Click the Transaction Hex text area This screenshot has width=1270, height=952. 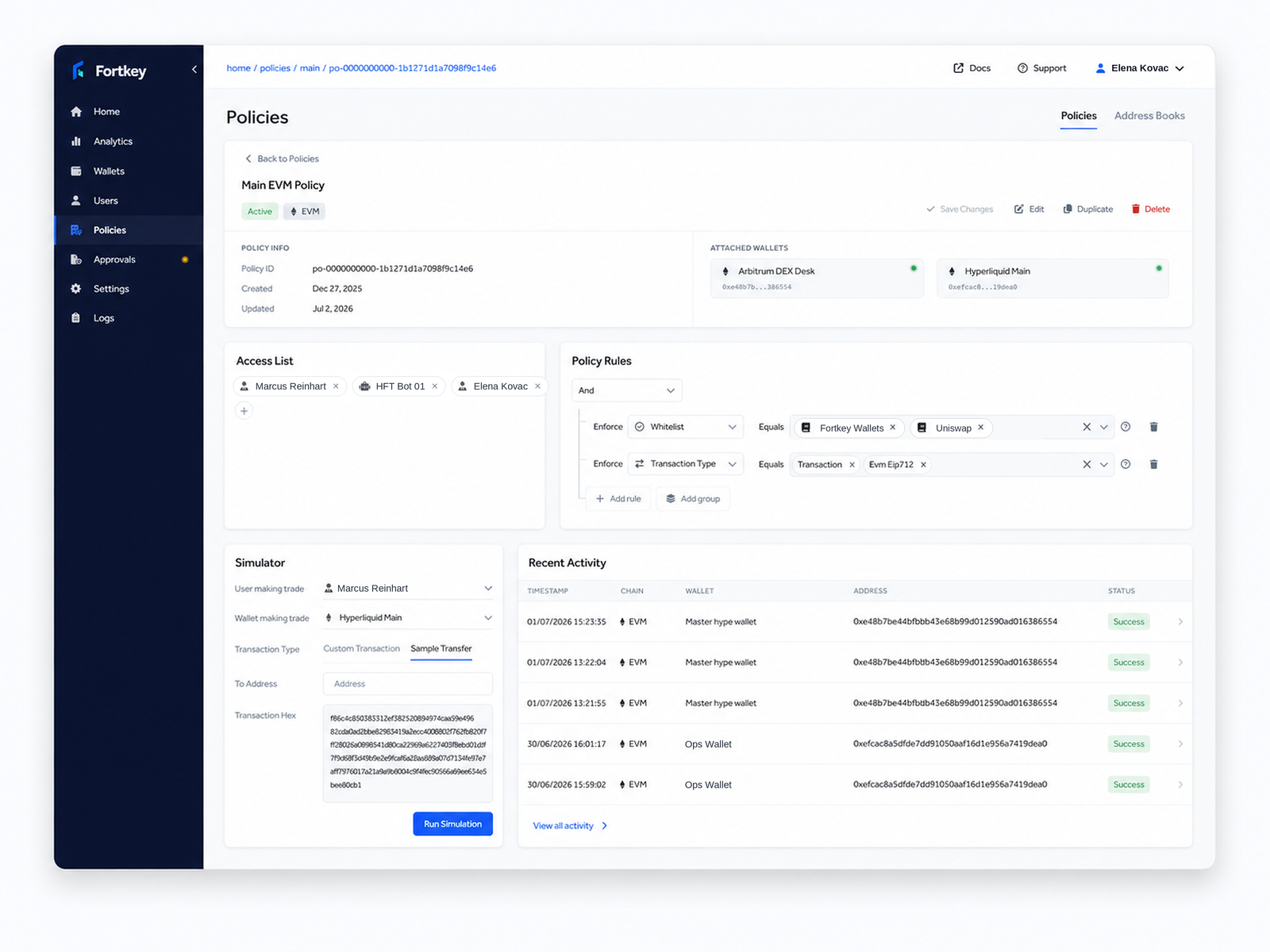408,753
